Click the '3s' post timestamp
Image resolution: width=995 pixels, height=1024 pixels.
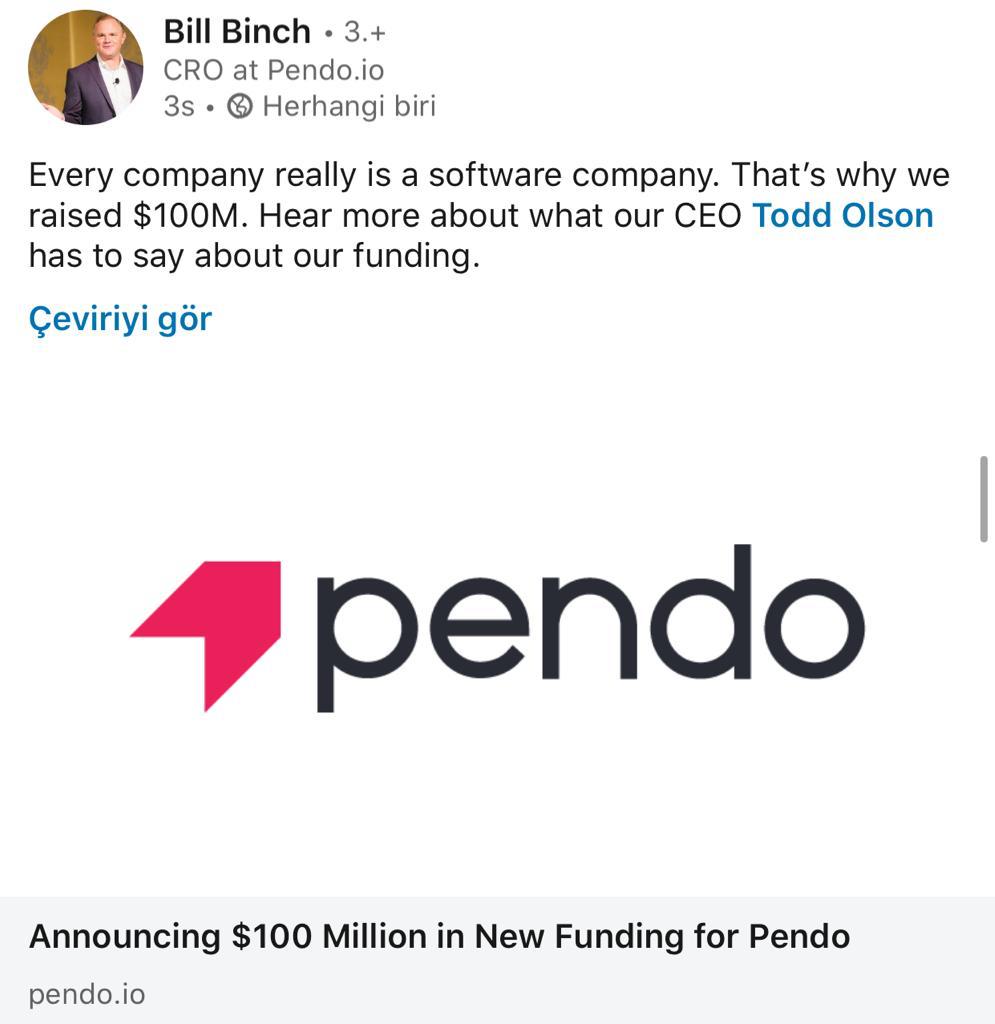pos(179,106)
